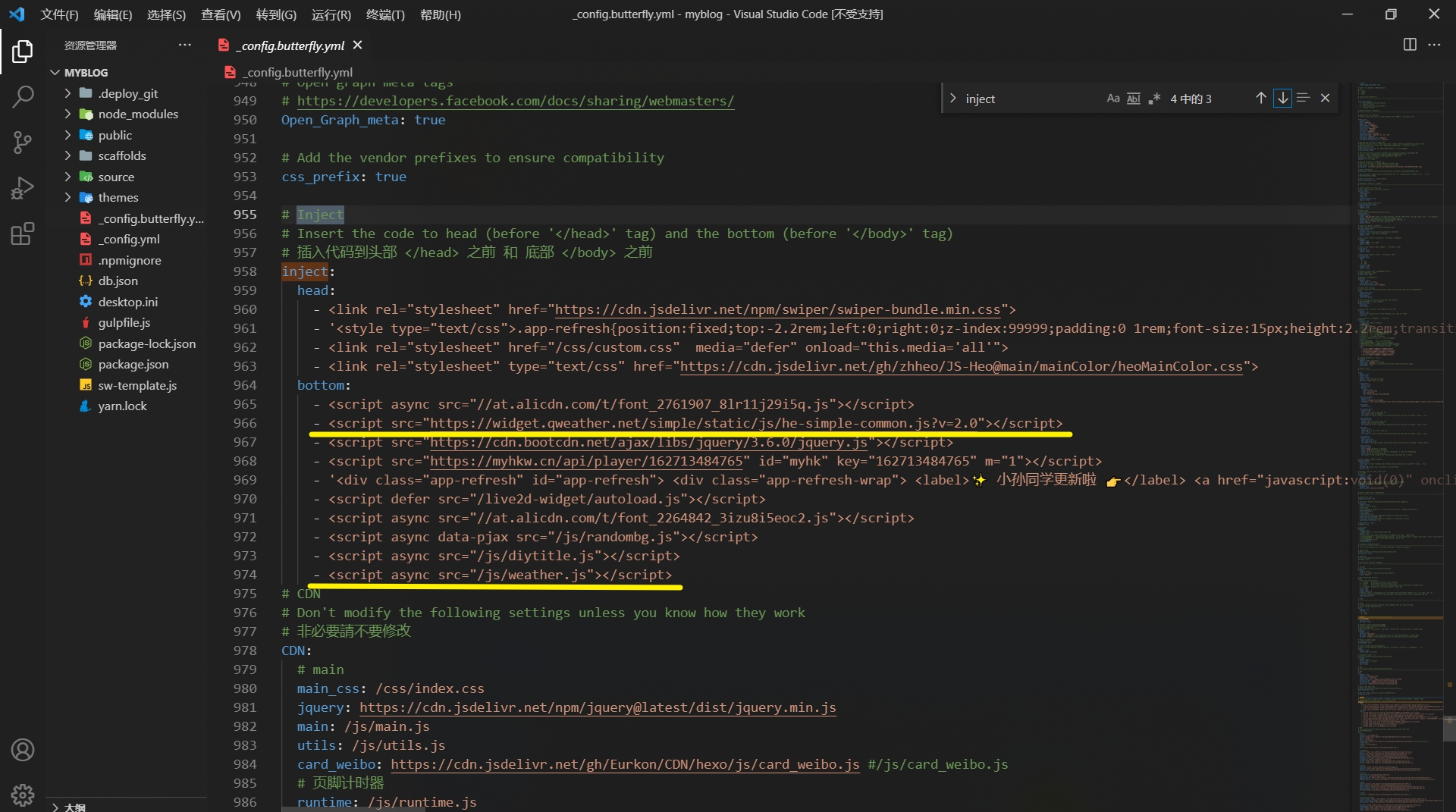Open the Source Control panel
The image size is (1456, 812).
tap(23, 143)
